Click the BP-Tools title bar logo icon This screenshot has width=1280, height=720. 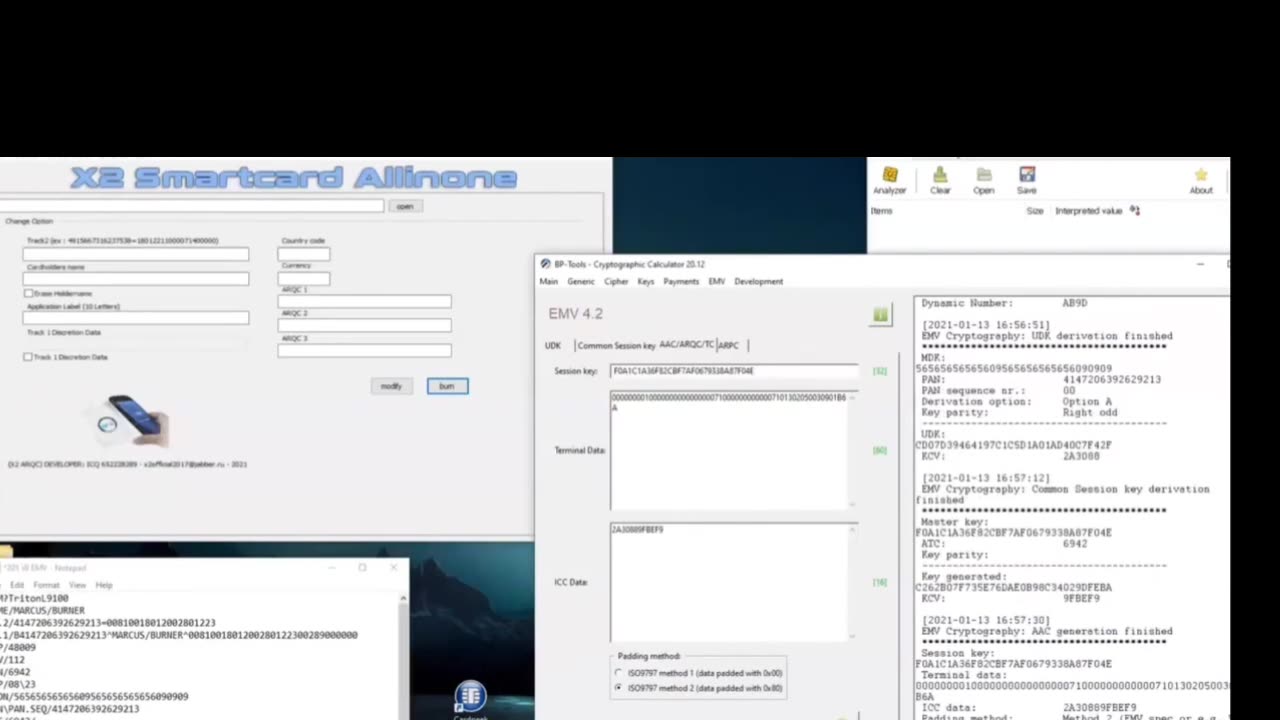click(x=546, y=264)
